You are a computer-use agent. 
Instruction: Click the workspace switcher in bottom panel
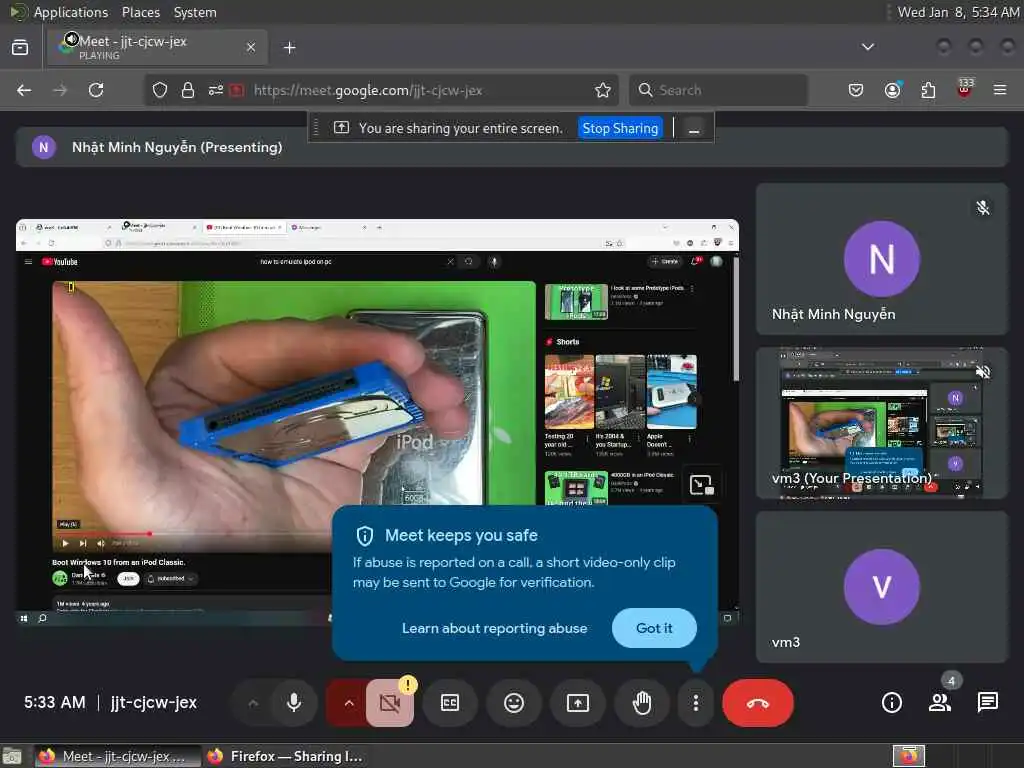tap(909, 756)
